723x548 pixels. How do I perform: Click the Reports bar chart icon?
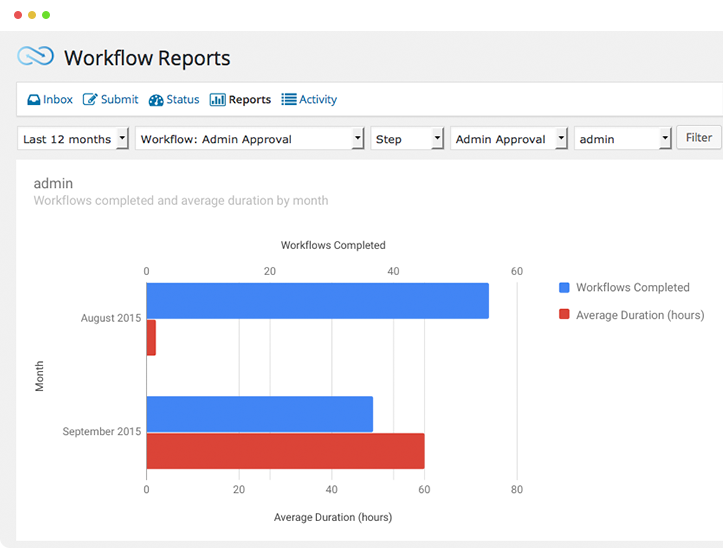(217, 100)
